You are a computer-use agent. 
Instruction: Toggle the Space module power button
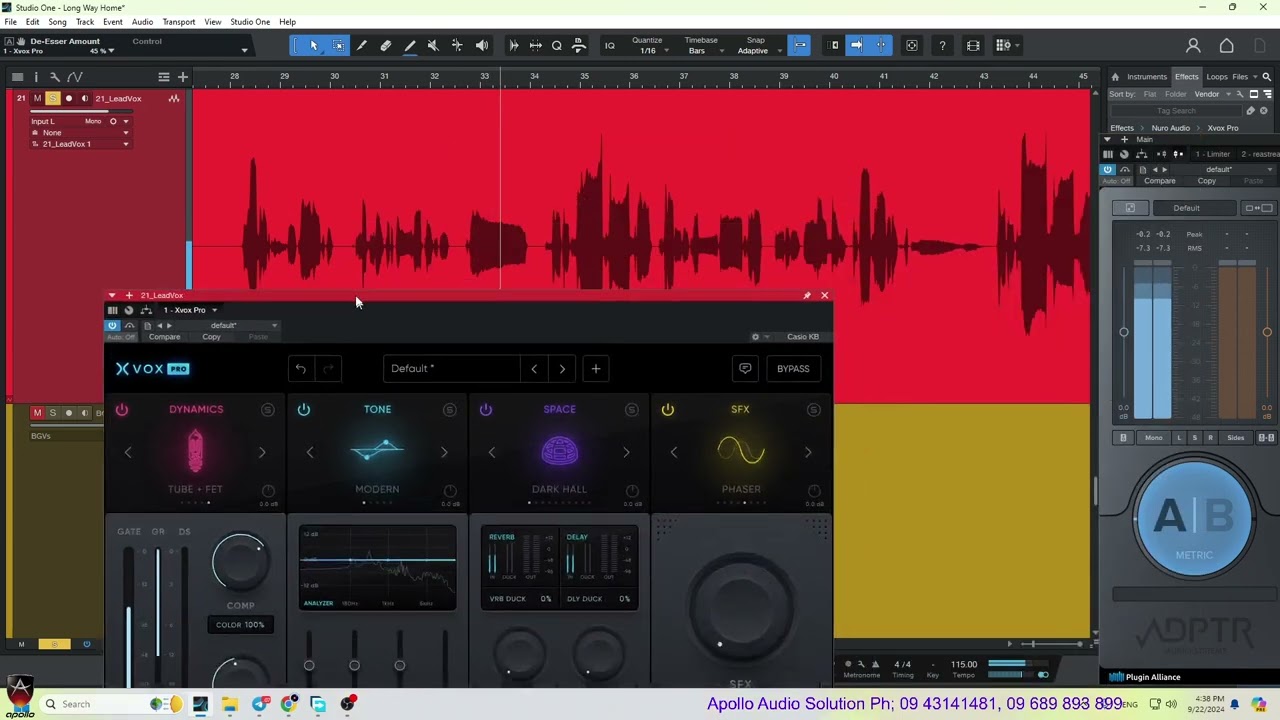tap(486, 410)
